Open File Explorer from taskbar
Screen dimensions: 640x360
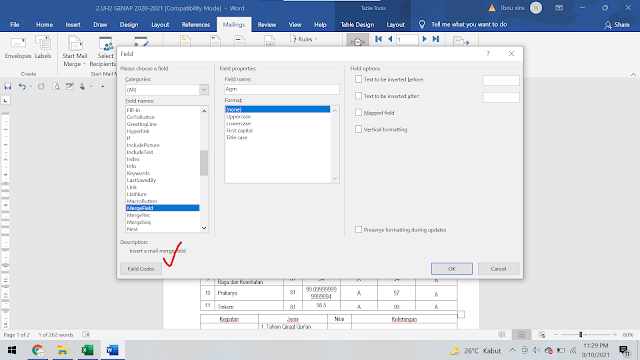coord(62,350)
